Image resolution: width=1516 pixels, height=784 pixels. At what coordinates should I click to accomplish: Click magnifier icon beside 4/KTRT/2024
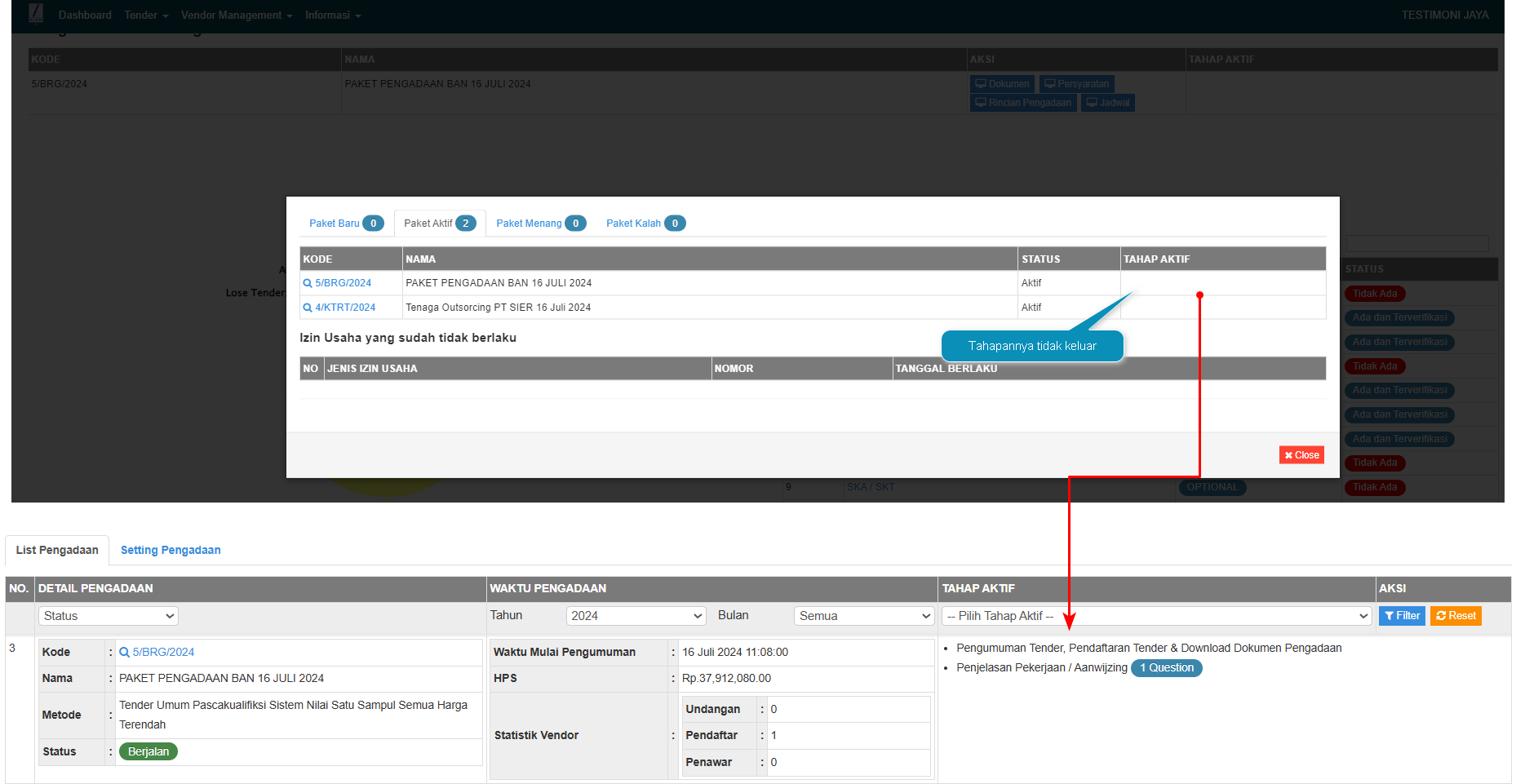point(308,308)
